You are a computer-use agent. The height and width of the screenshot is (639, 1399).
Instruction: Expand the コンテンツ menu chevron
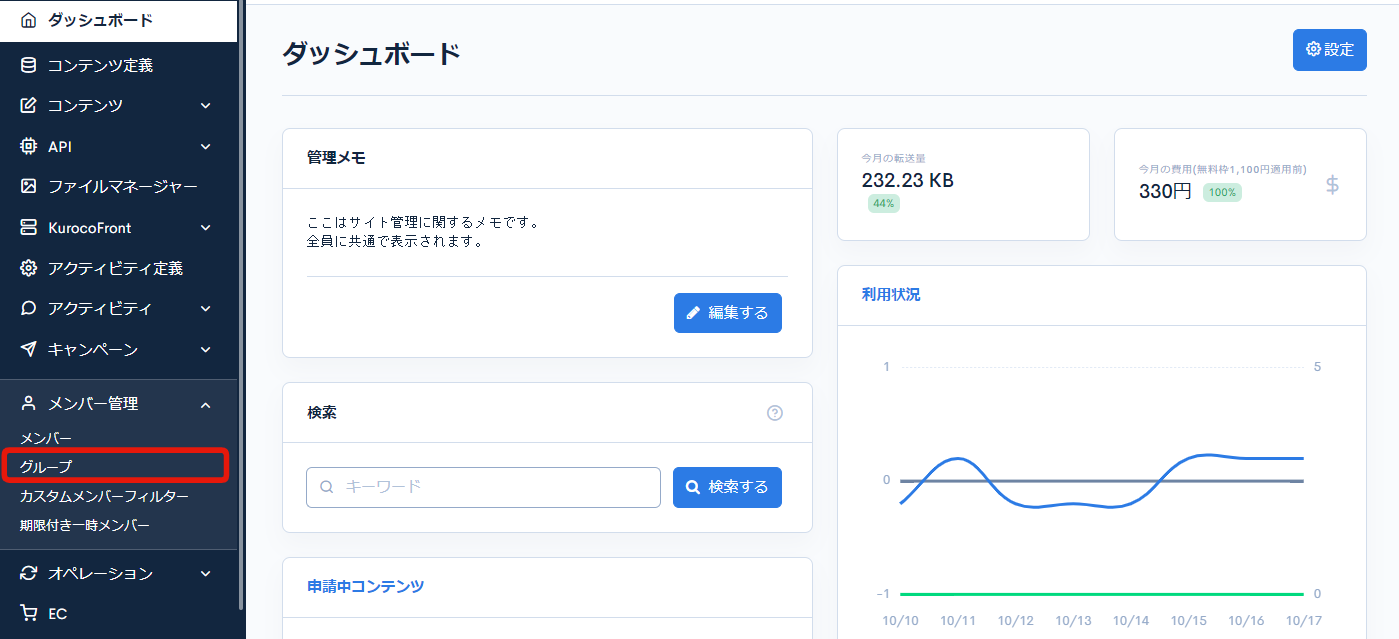(205, 105)
